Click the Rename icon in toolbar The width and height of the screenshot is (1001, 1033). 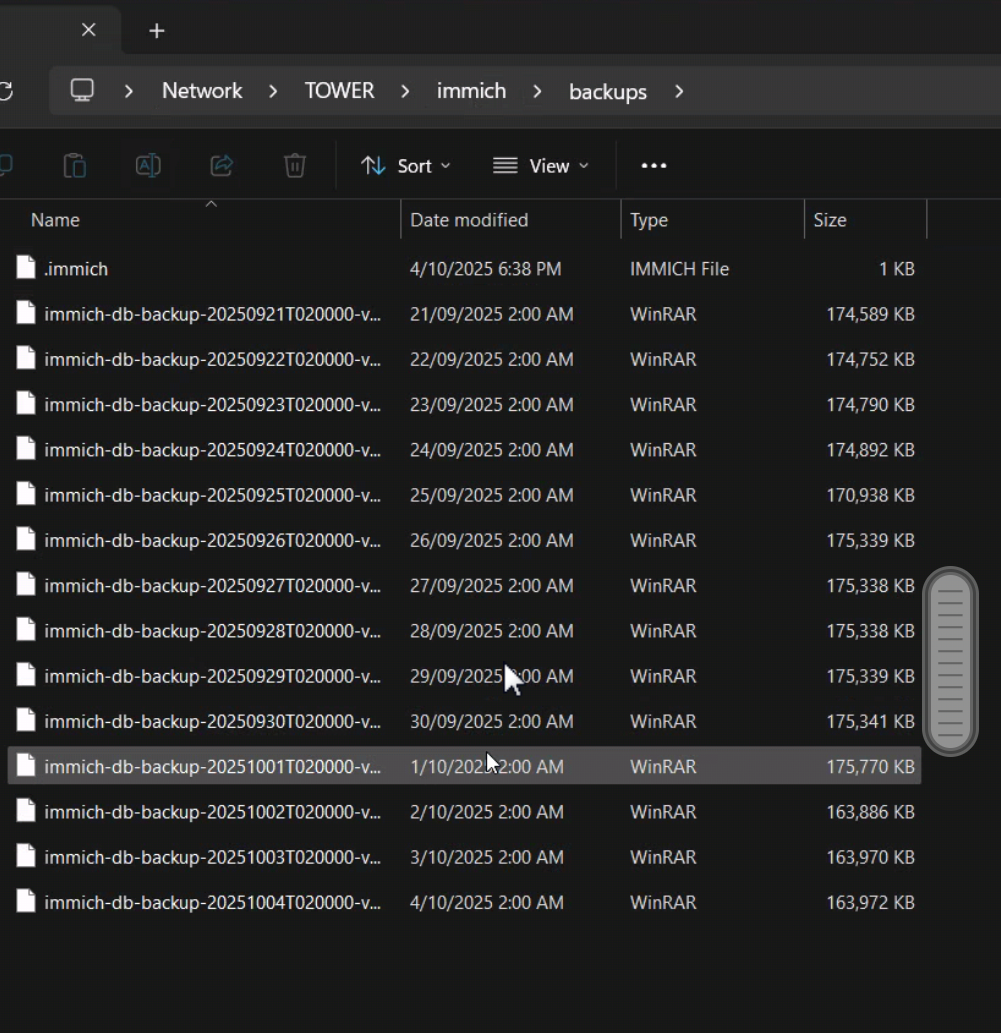[x=148, y=166]
